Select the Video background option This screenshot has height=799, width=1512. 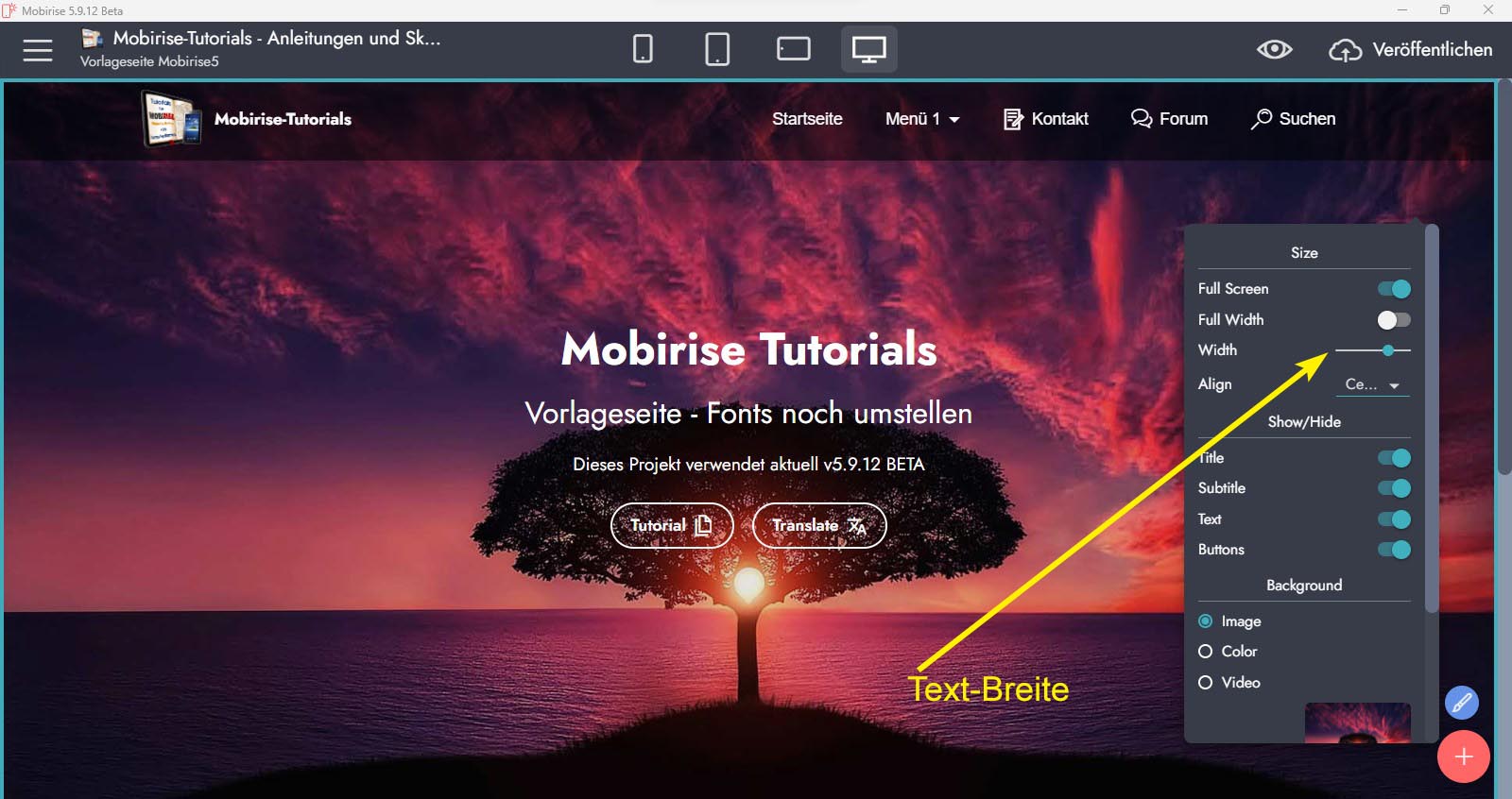click(1206, 683)
